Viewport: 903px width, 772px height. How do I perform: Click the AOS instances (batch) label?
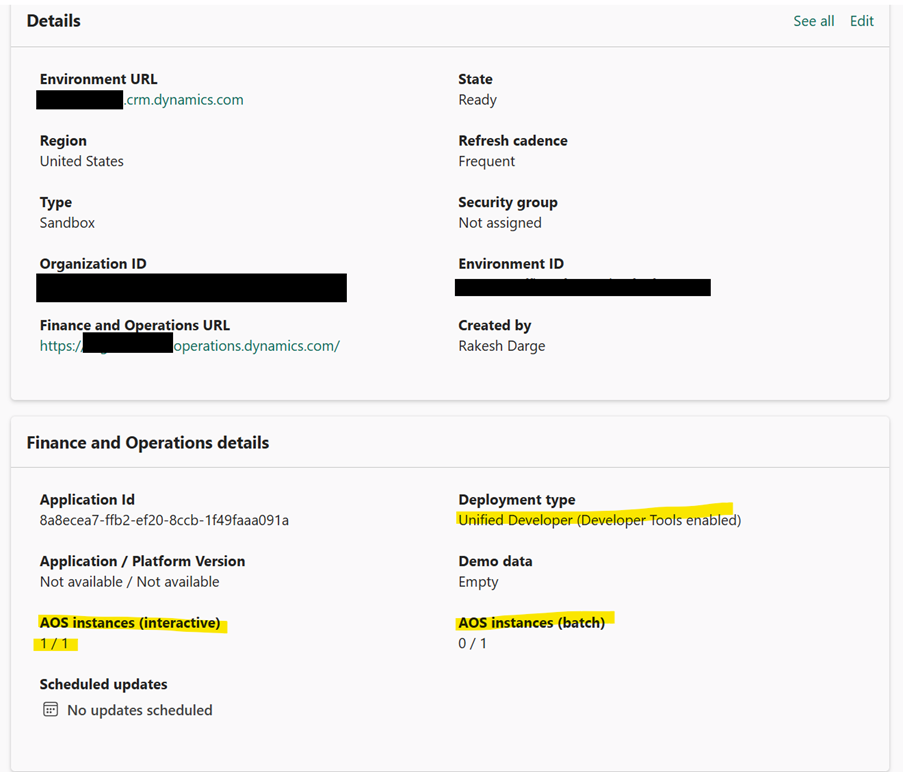pyautogui.click(x=532, y=623)
